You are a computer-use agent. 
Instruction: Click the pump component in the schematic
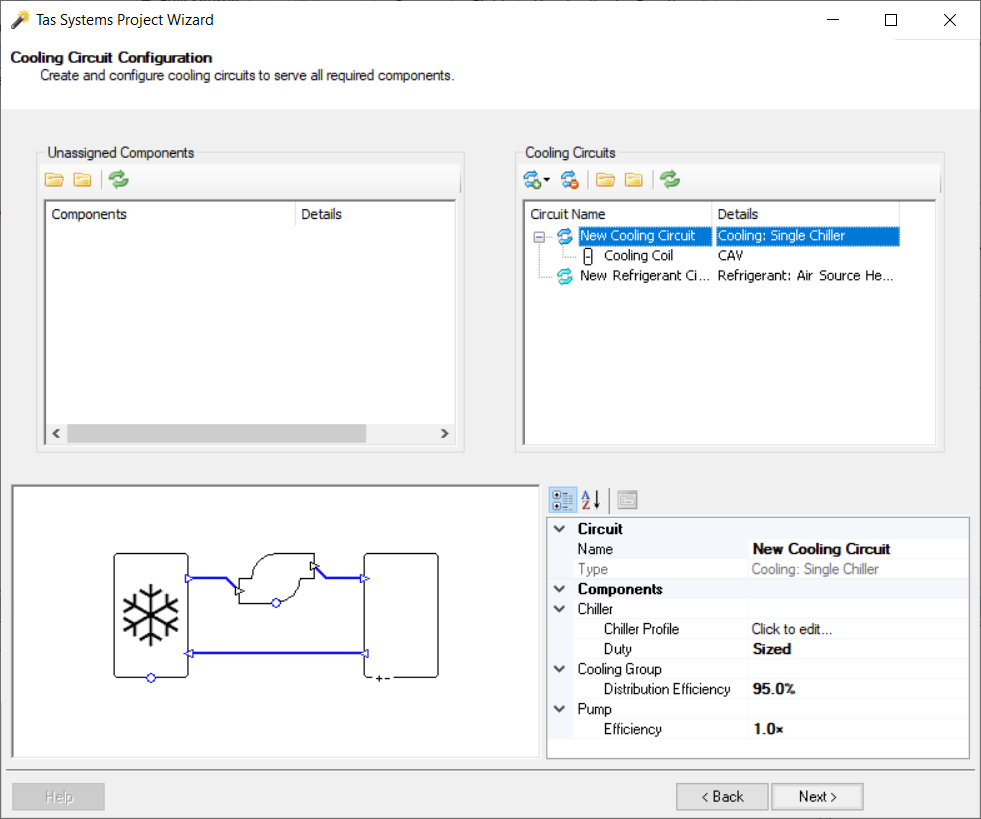pos(276,579)
